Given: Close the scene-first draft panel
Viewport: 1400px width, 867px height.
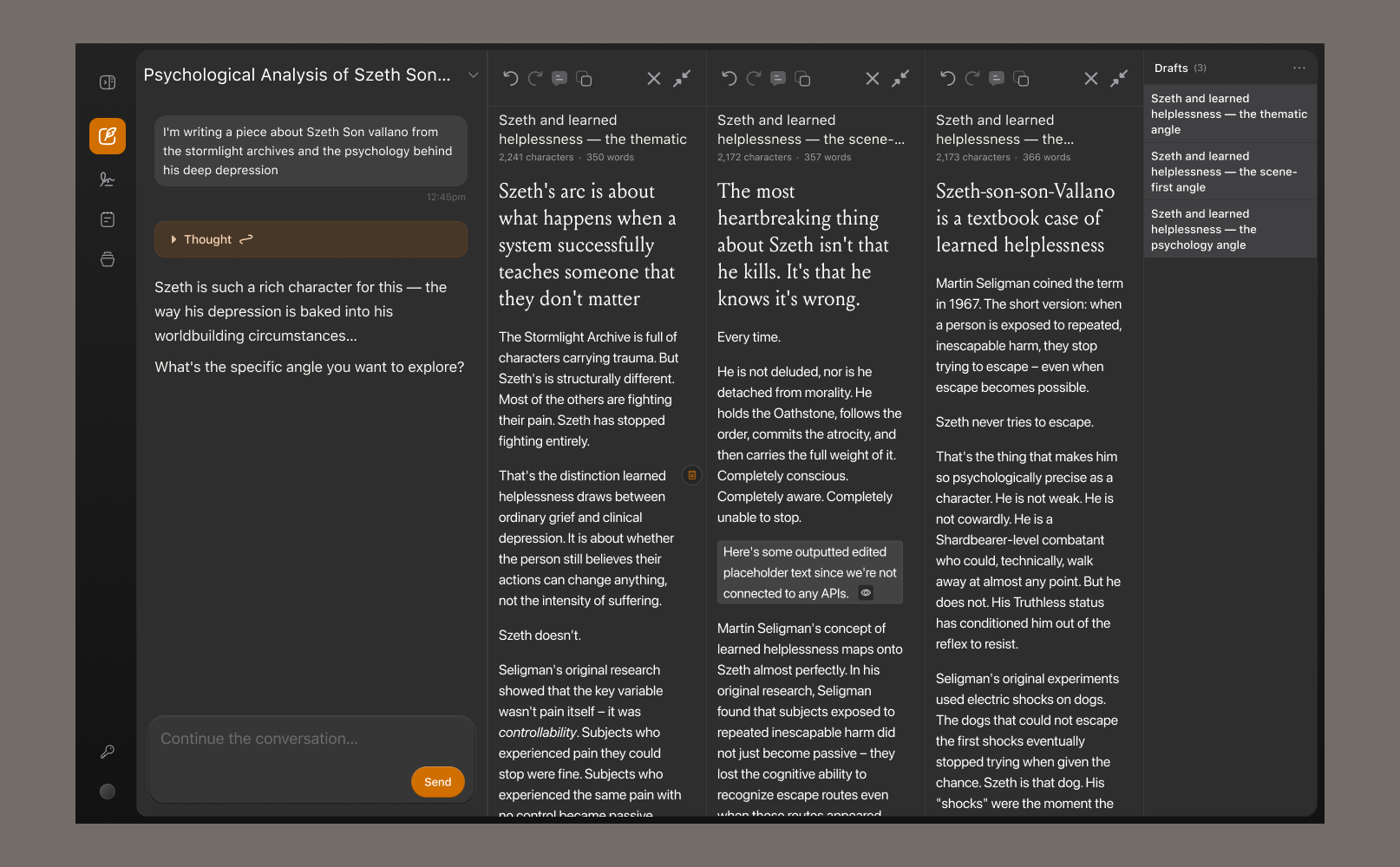Looking at the screenshot, I should [873, 79].
